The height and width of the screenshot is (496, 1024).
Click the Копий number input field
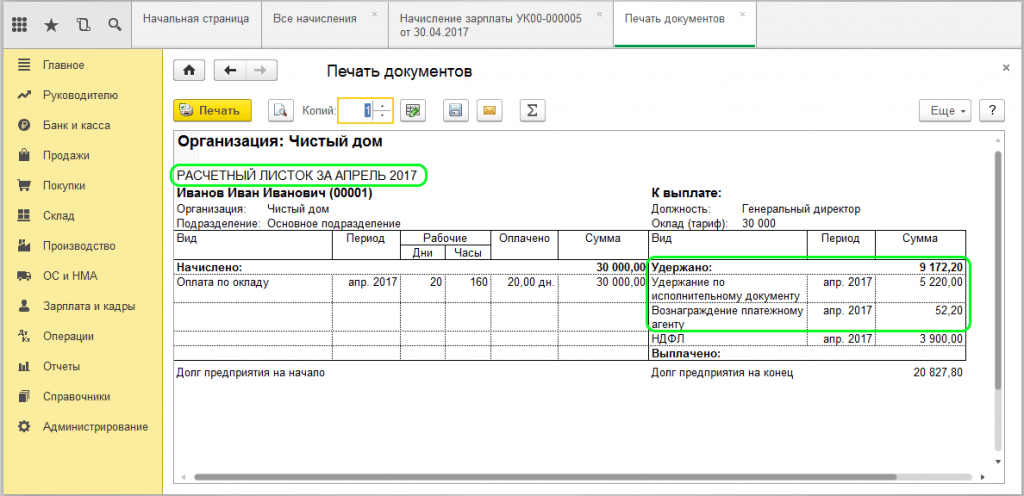pyautogui.click(x=357, y=110)
